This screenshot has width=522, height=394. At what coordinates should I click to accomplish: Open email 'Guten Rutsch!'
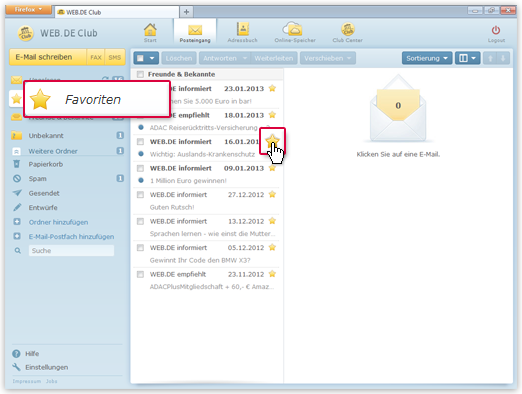coord(172,207)
